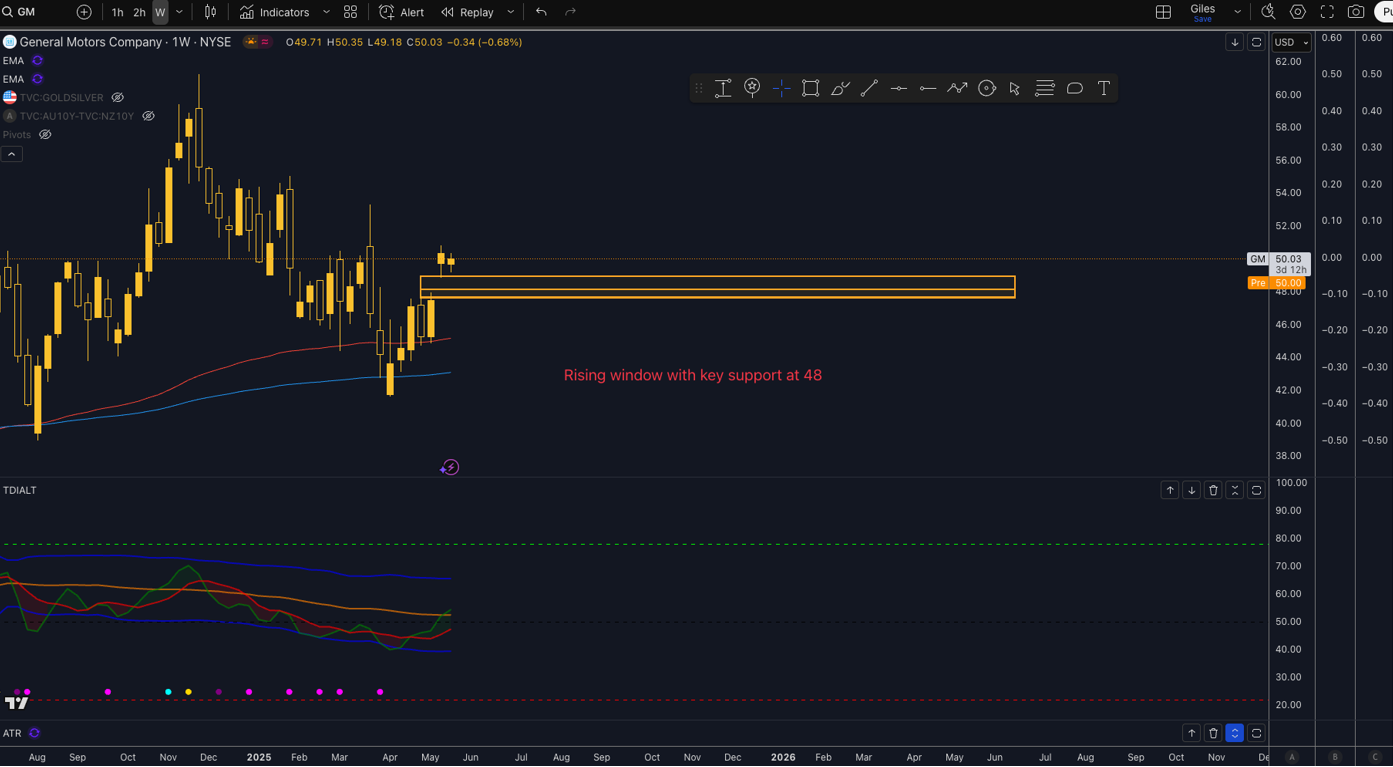The height and width of the screenshot is (767, 1393).
Task: Redo the last chart action
Action: tap(571, 12)
